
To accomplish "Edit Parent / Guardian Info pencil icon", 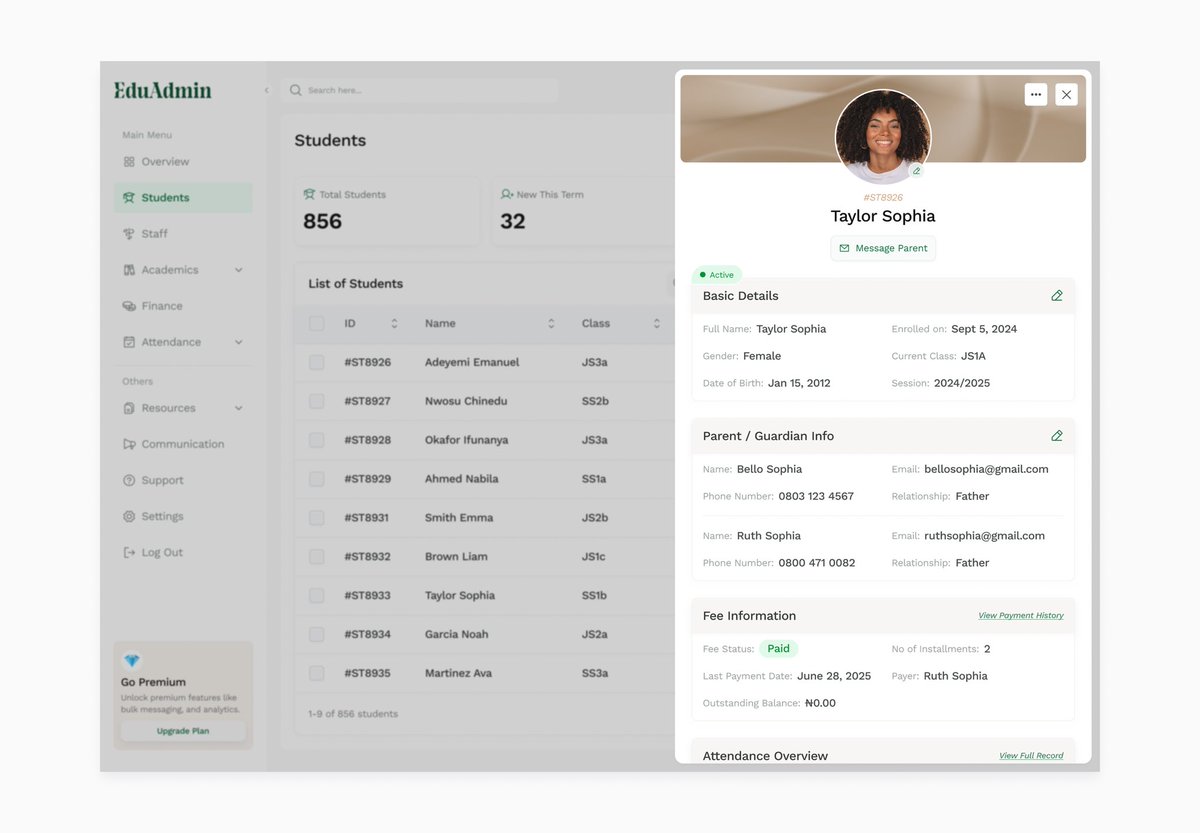I will (1057, 436).
